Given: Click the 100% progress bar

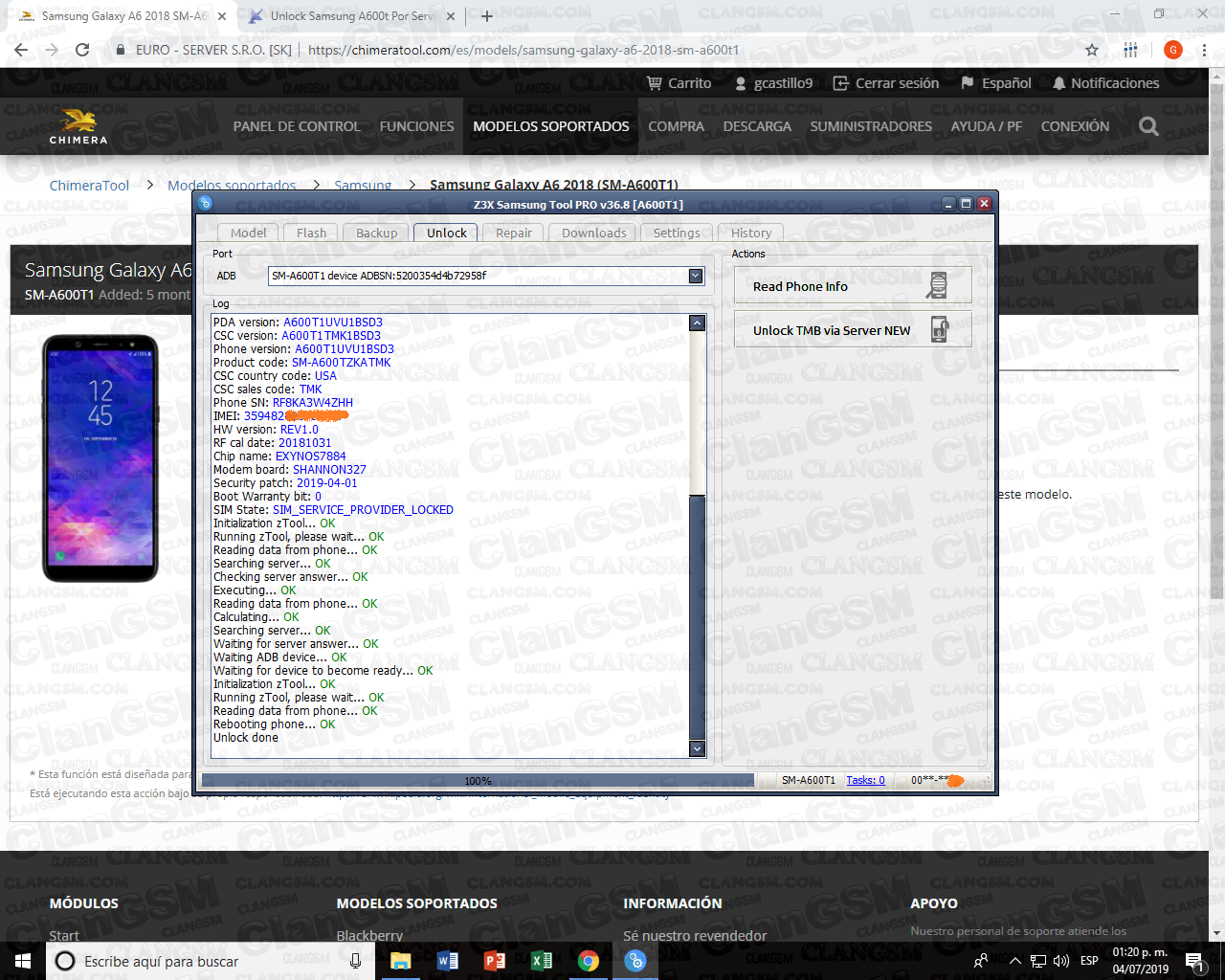Looking at the screenshot, I should (478, 780).
